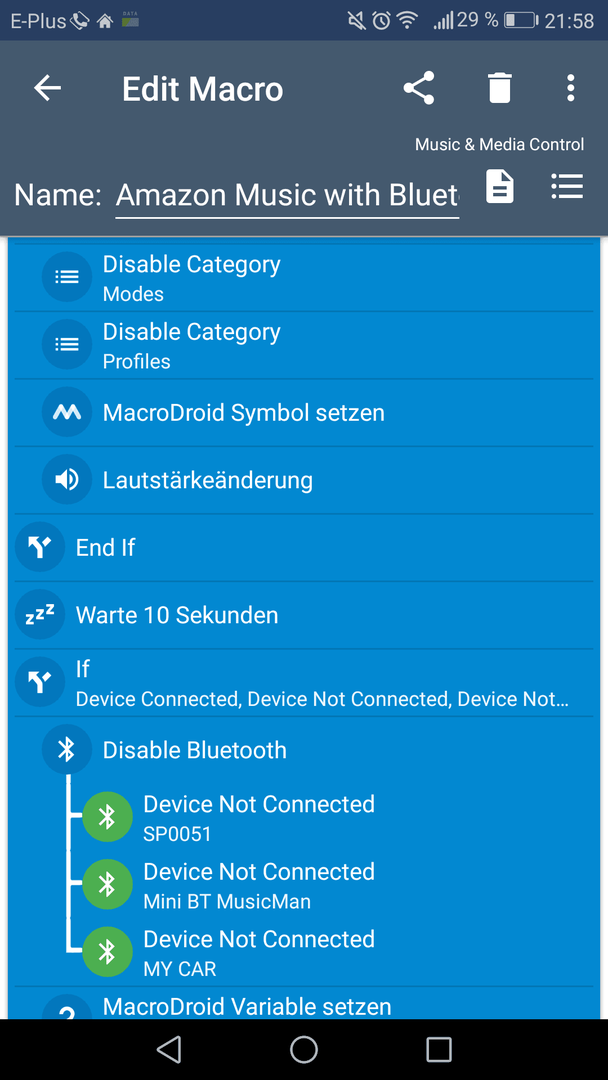Image resolution: width=608 pixels, height=1080 pixels.
Task: Tap the Lautstärkeänderung speaker icon
Action: pyautogui.click(x=67, y=480)
